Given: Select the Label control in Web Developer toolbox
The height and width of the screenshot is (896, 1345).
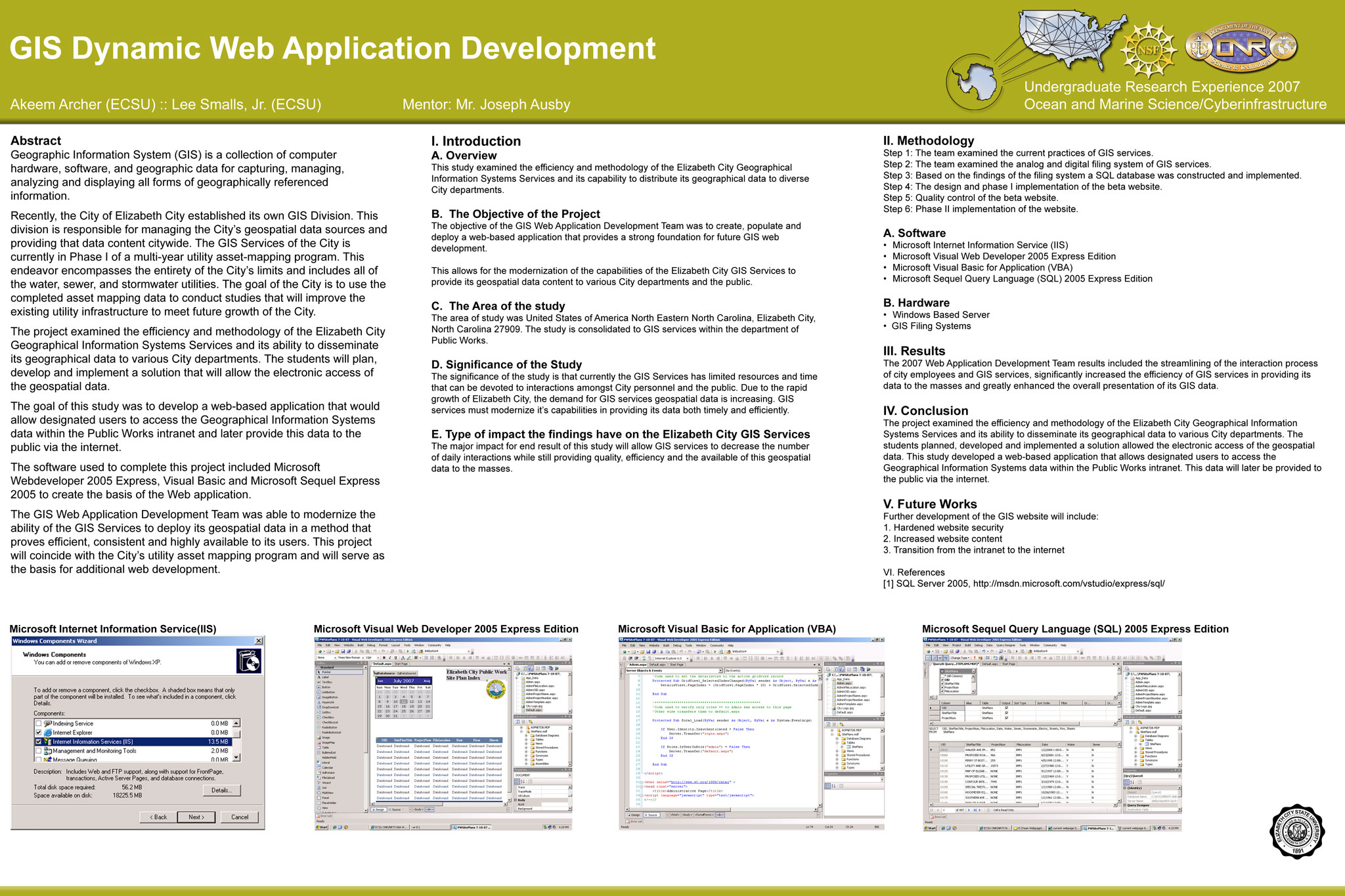Looking at the screenshot, I should tap(323, 677).
